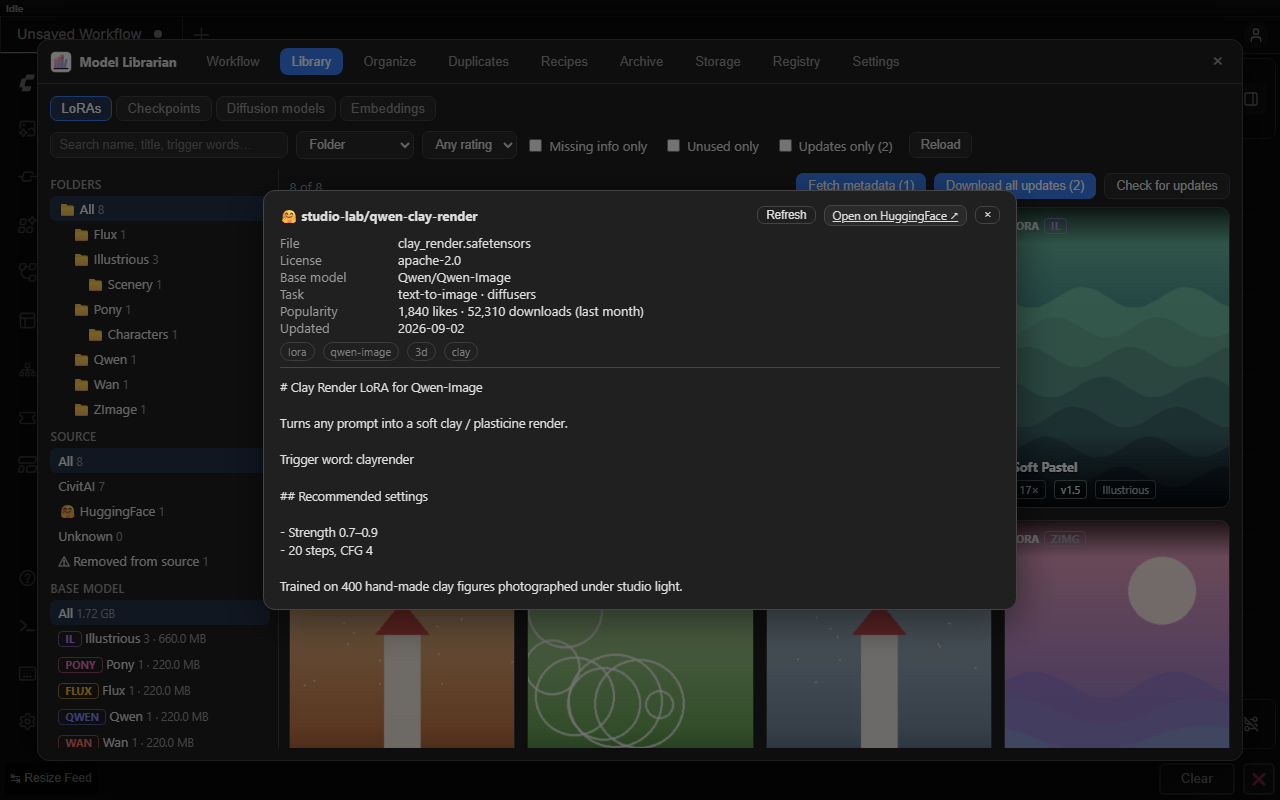Toggle the Updates only checkbox
1280x800 pixels.
point(786,146)
